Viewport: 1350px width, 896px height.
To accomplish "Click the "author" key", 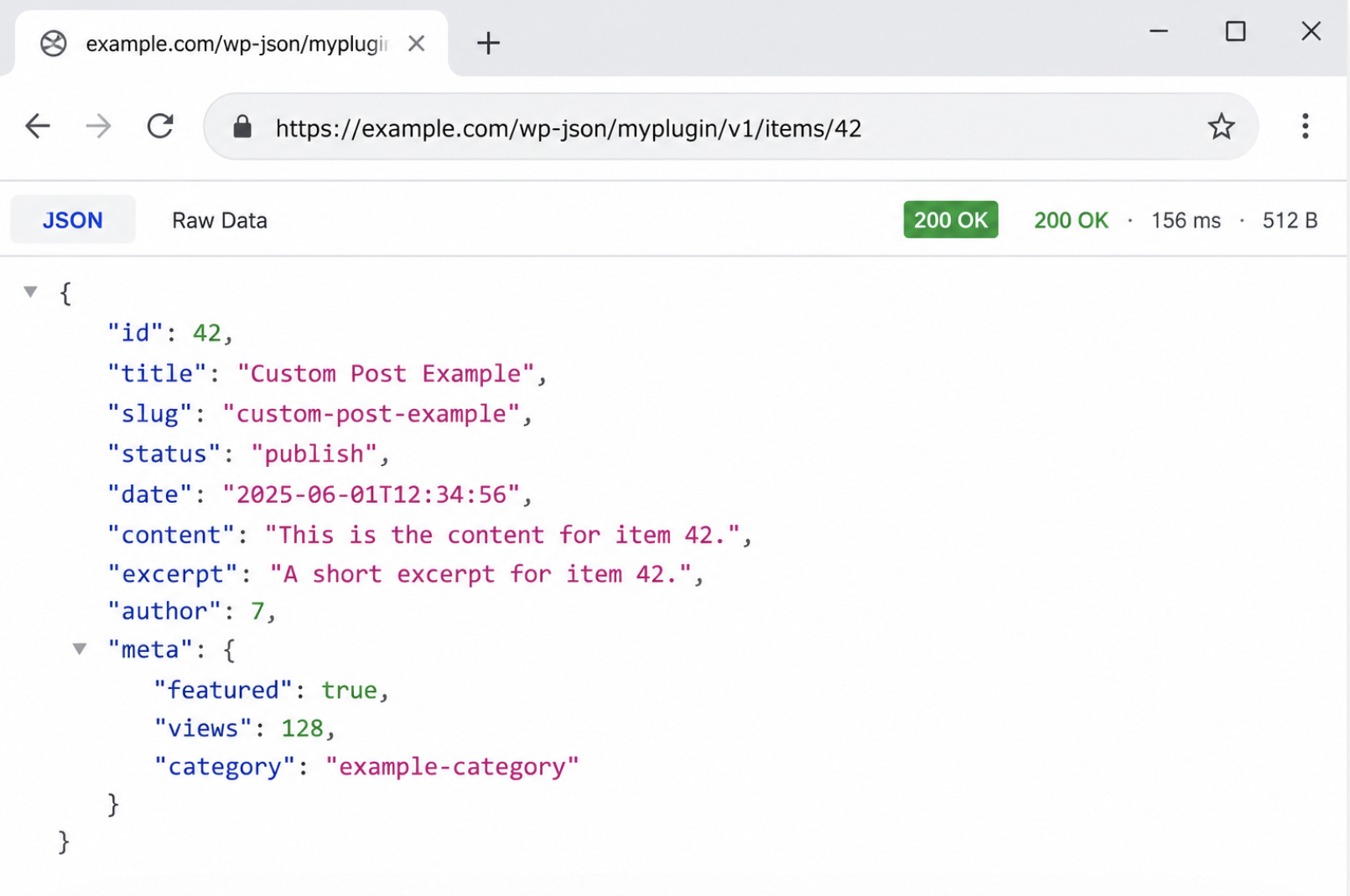I will coord(164,610).
